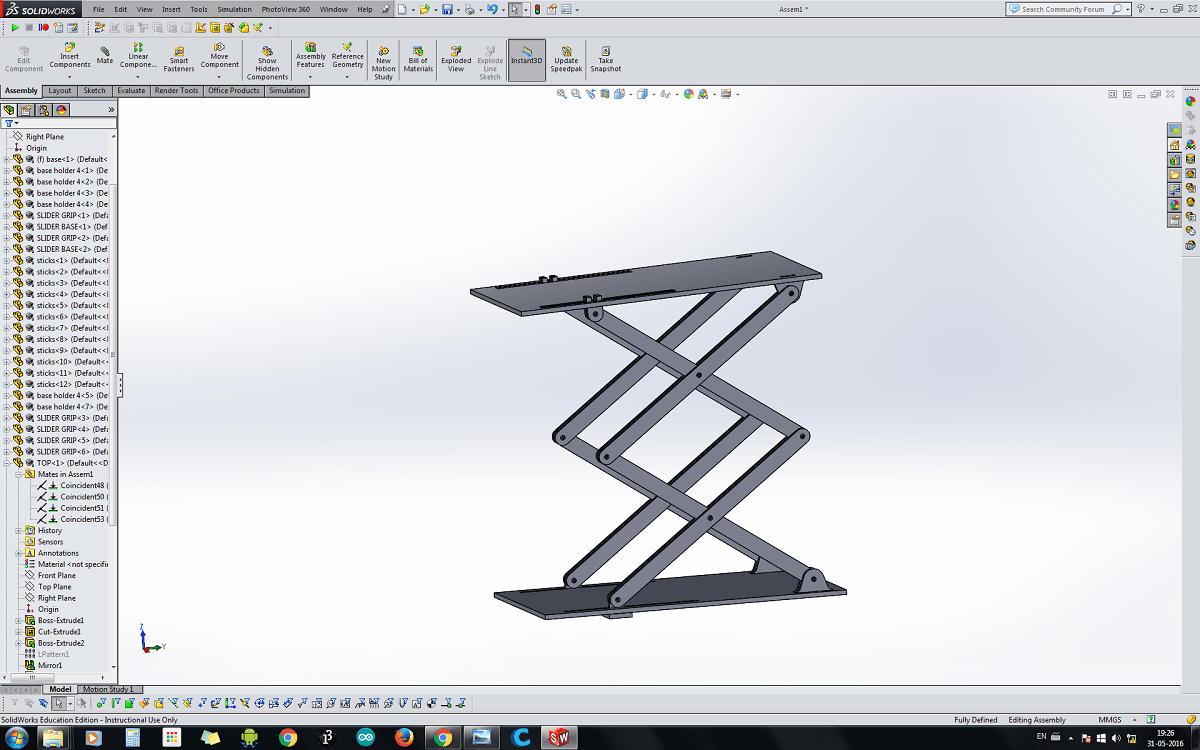Select the Cut-Extrude1 feature

coord(60,631)
